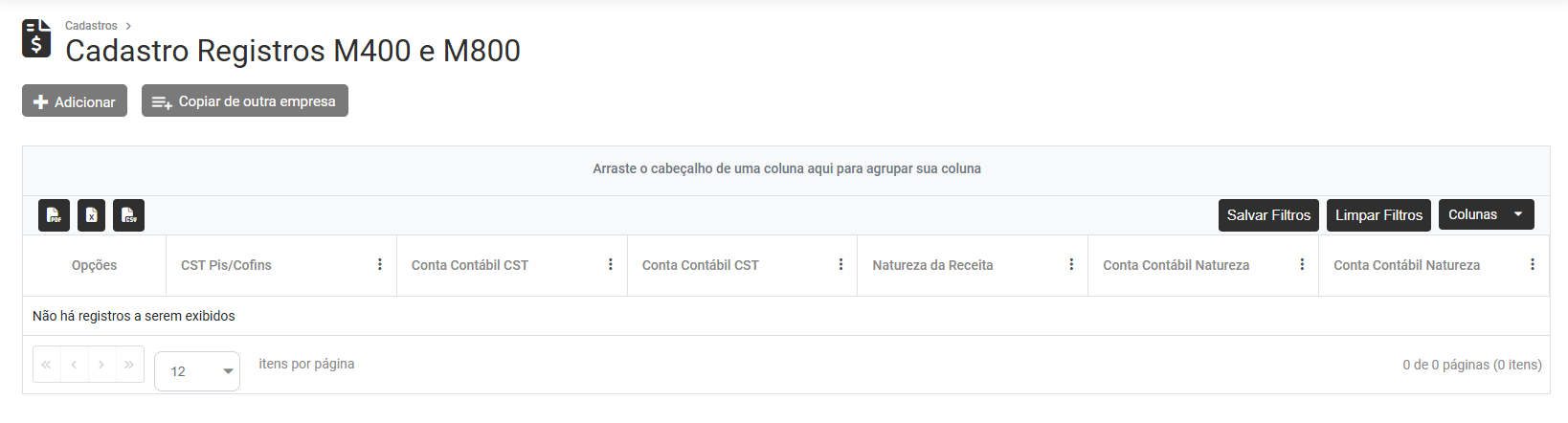The height and width of the screenshot is (423, 1568).
Task: Sort by Natureza da Receita header
Action: [x=932, y=265]
